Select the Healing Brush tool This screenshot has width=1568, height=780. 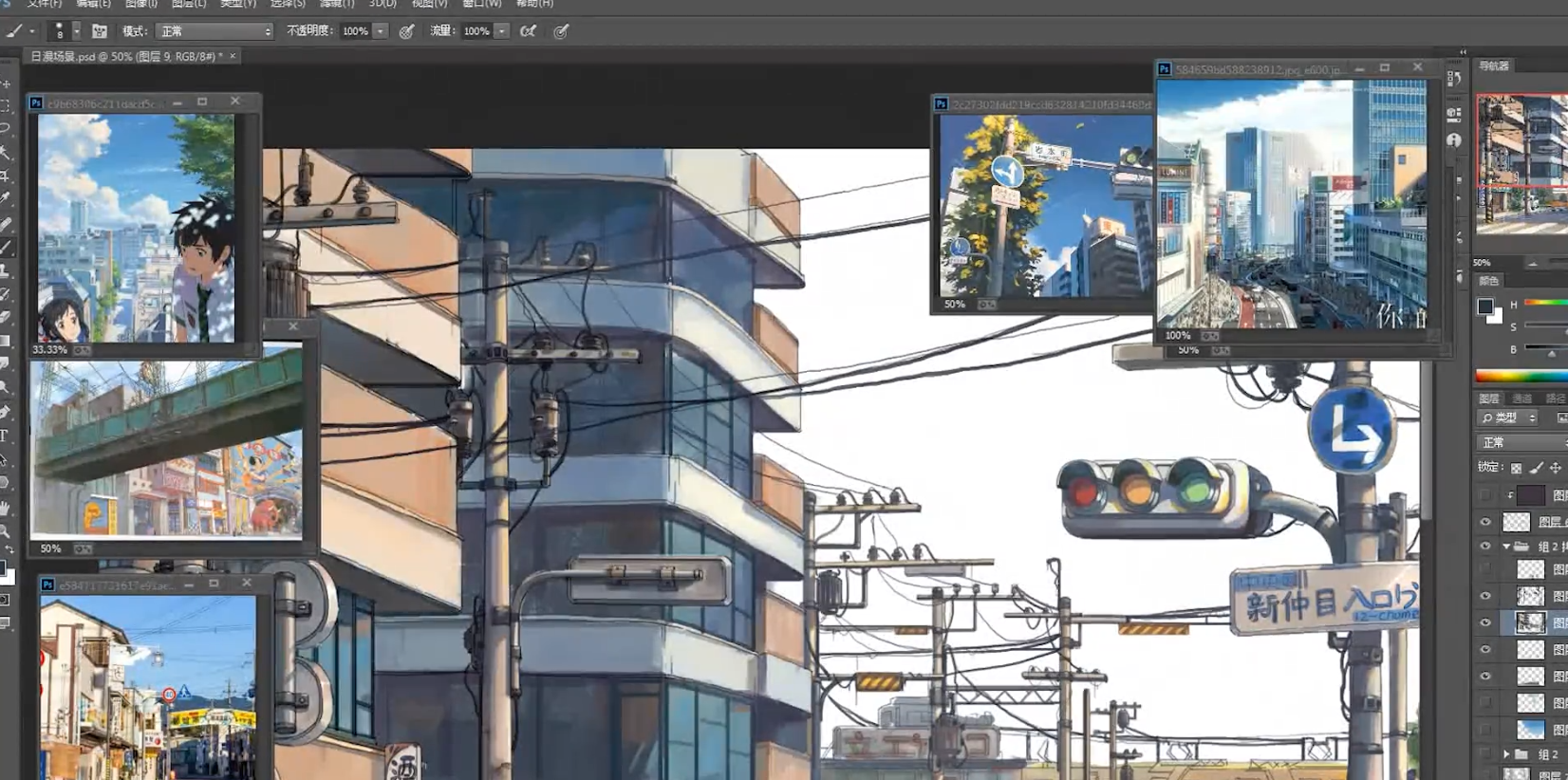tap(6, 224)
